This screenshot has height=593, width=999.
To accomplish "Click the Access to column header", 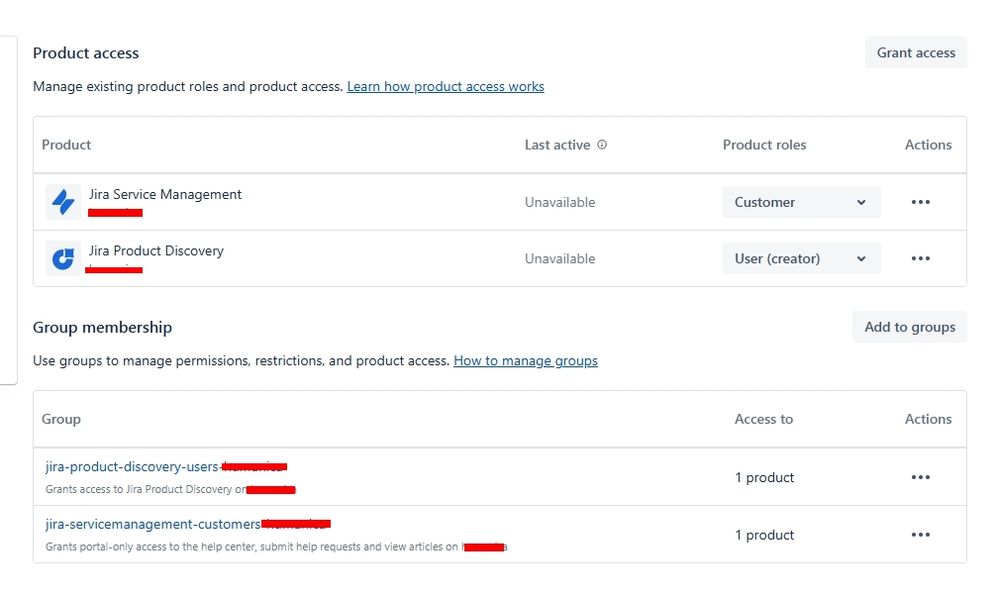I will click(764, 419).
